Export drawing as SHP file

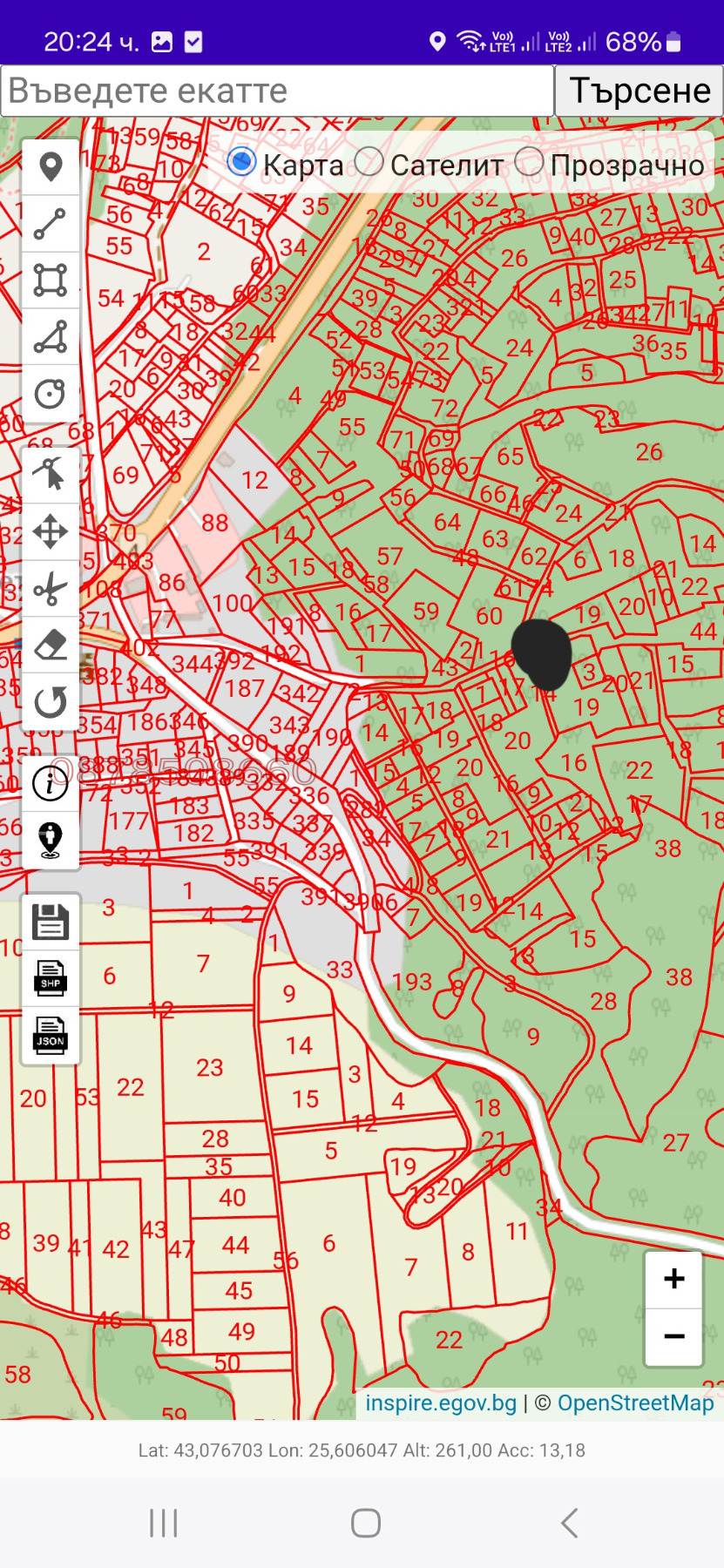[x=51, y=979]
